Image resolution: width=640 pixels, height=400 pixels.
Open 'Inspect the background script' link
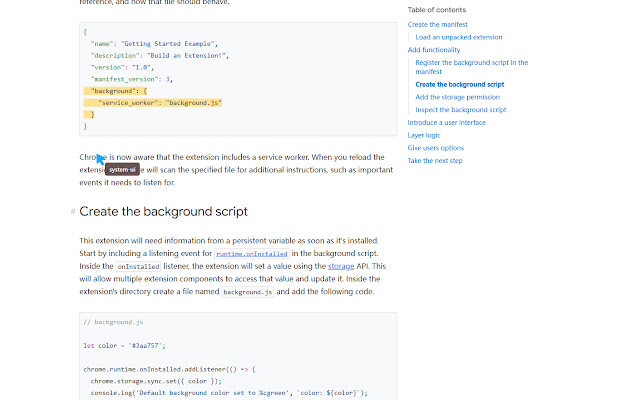[x=460, y=110]
